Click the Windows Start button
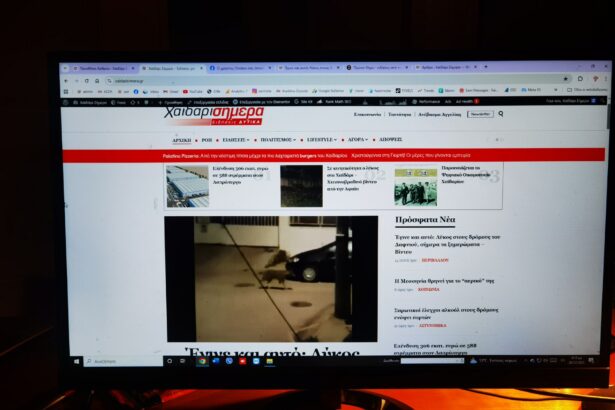This screenshot has height=410, width=615. [76, 361]
